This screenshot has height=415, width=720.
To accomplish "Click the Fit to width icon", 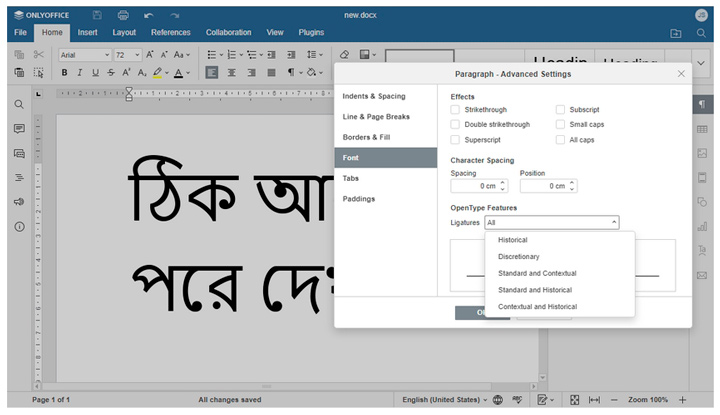I will click(x=594, y=400).
